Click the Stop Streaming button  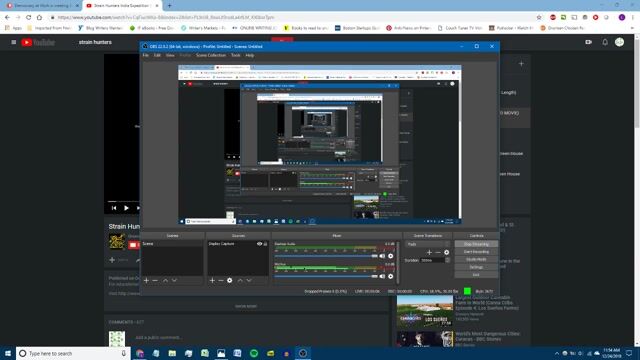(x=476, y=244)
